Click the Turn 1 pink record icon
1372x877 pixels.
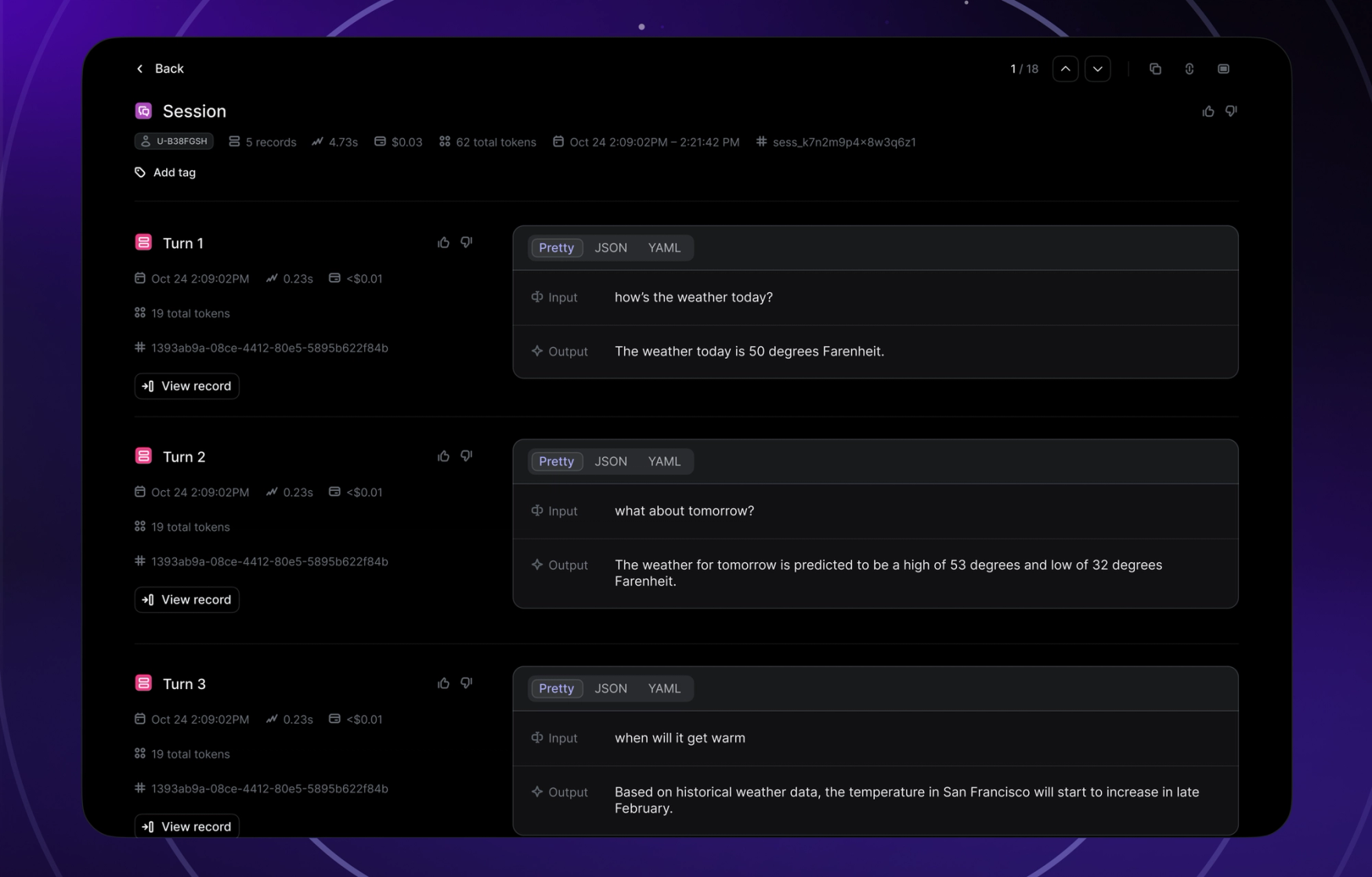(143, 242)
